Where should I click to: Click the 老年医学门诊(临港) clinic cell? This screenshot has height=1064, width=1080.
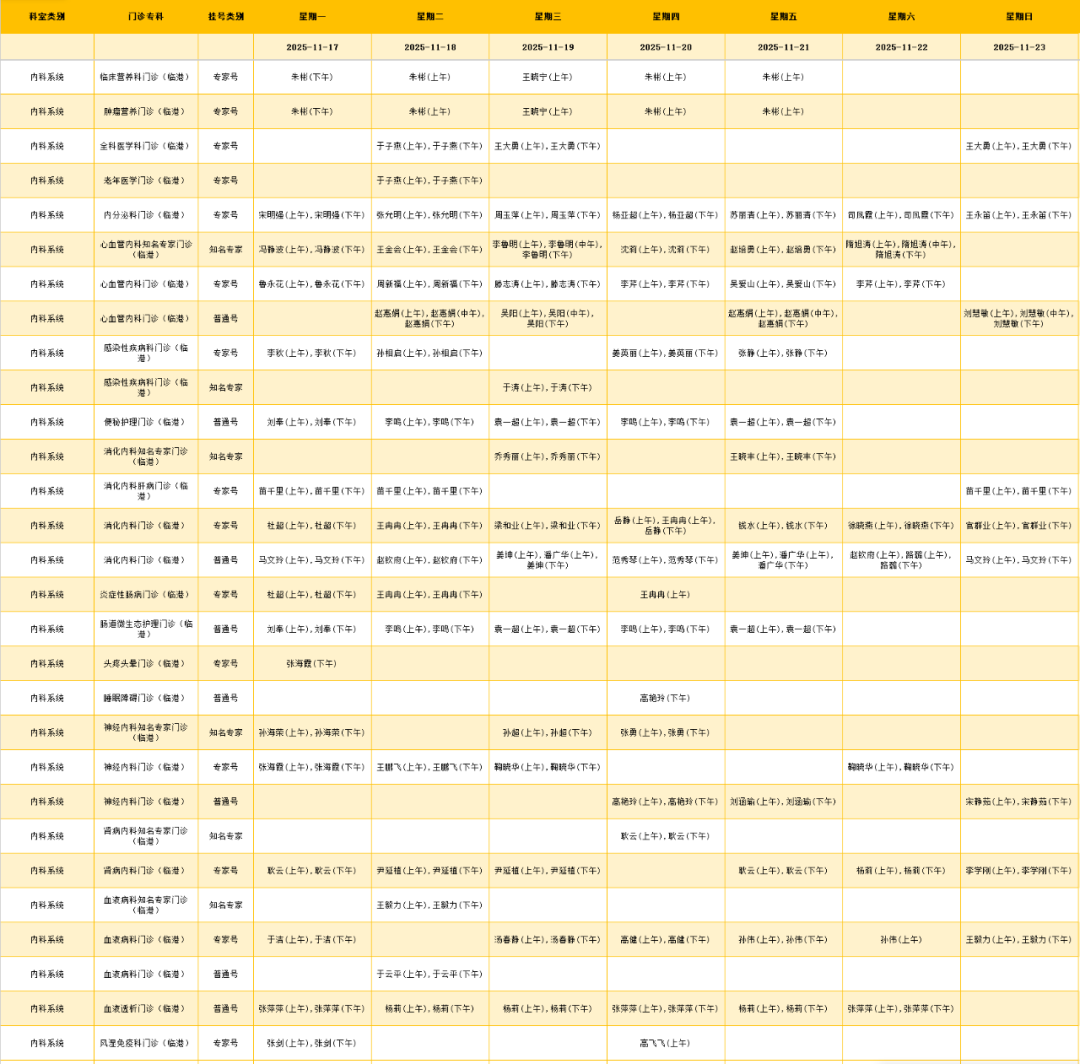click(x=146, y=181)
